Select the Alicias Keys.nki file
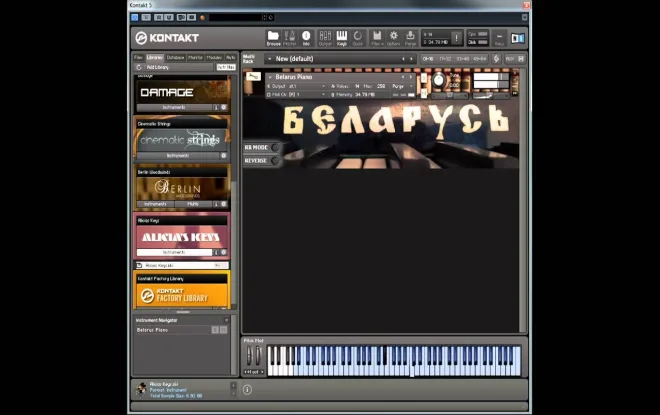Viewport: 660px width, 415px height. pyautogui.click(x=182, y=266)
